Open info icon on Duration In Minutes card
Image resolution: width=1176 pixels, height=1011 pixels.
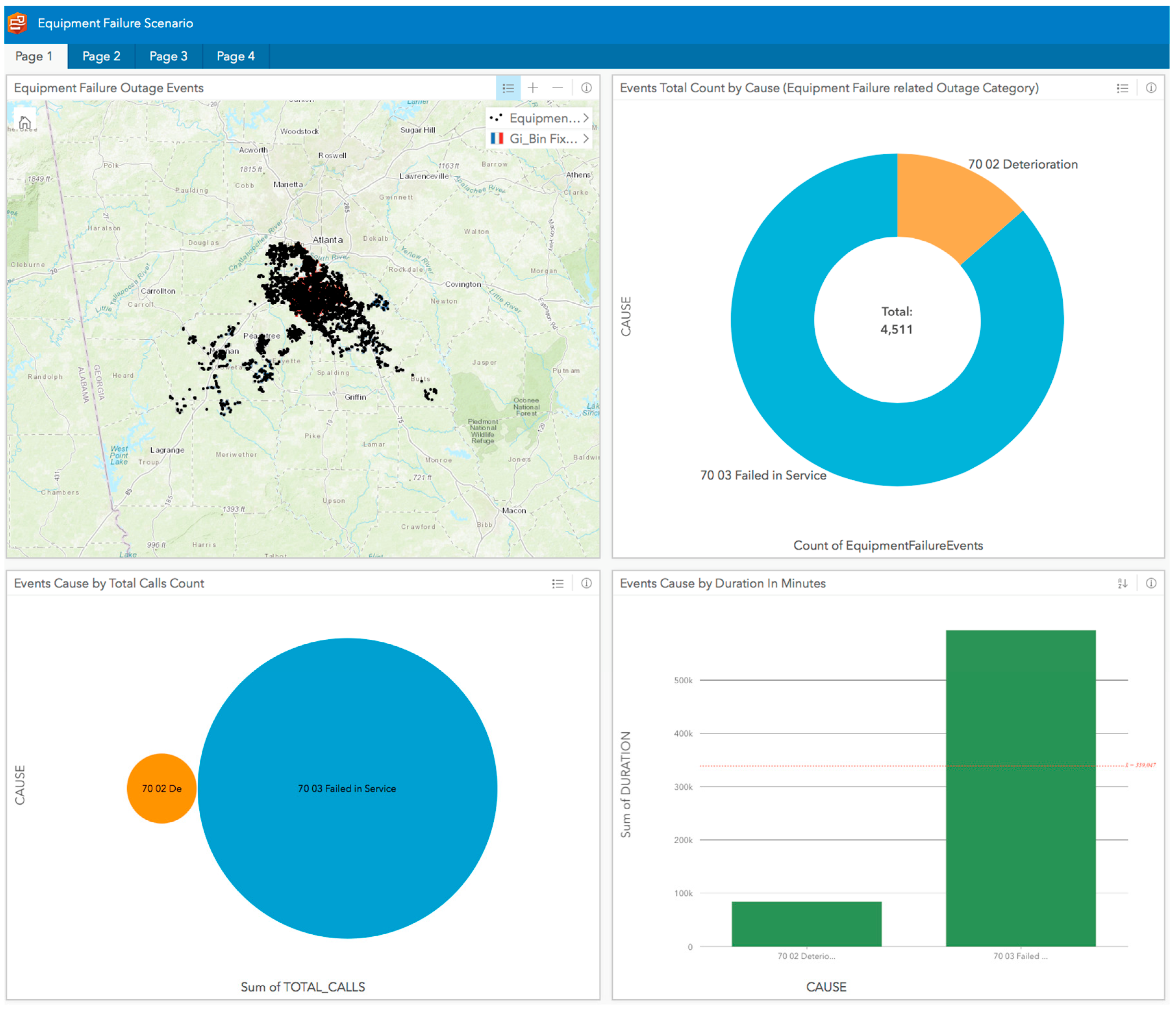1151,584
